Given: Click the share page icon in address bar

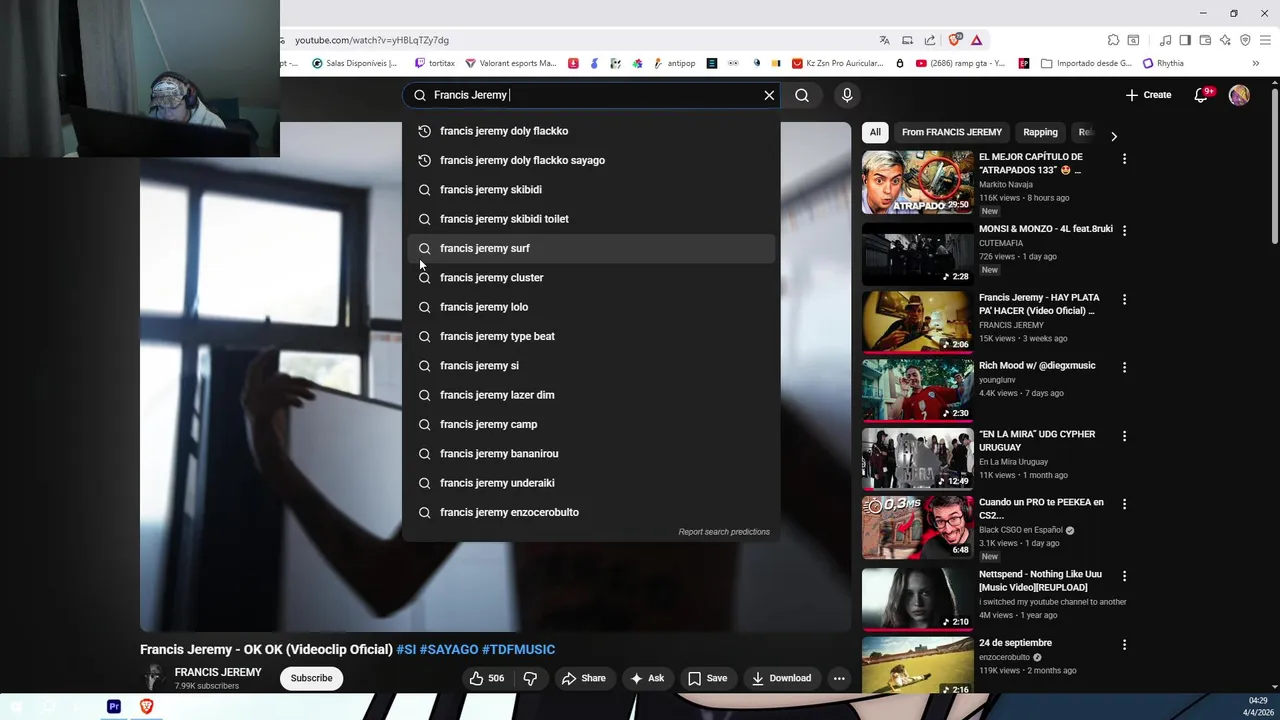Looking at the screenshot, I should [x=930, y=40].
